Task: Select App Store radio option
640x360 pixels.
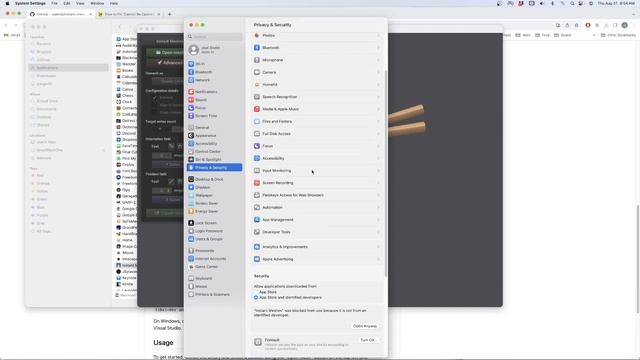Action: click(x=256, y=292)
